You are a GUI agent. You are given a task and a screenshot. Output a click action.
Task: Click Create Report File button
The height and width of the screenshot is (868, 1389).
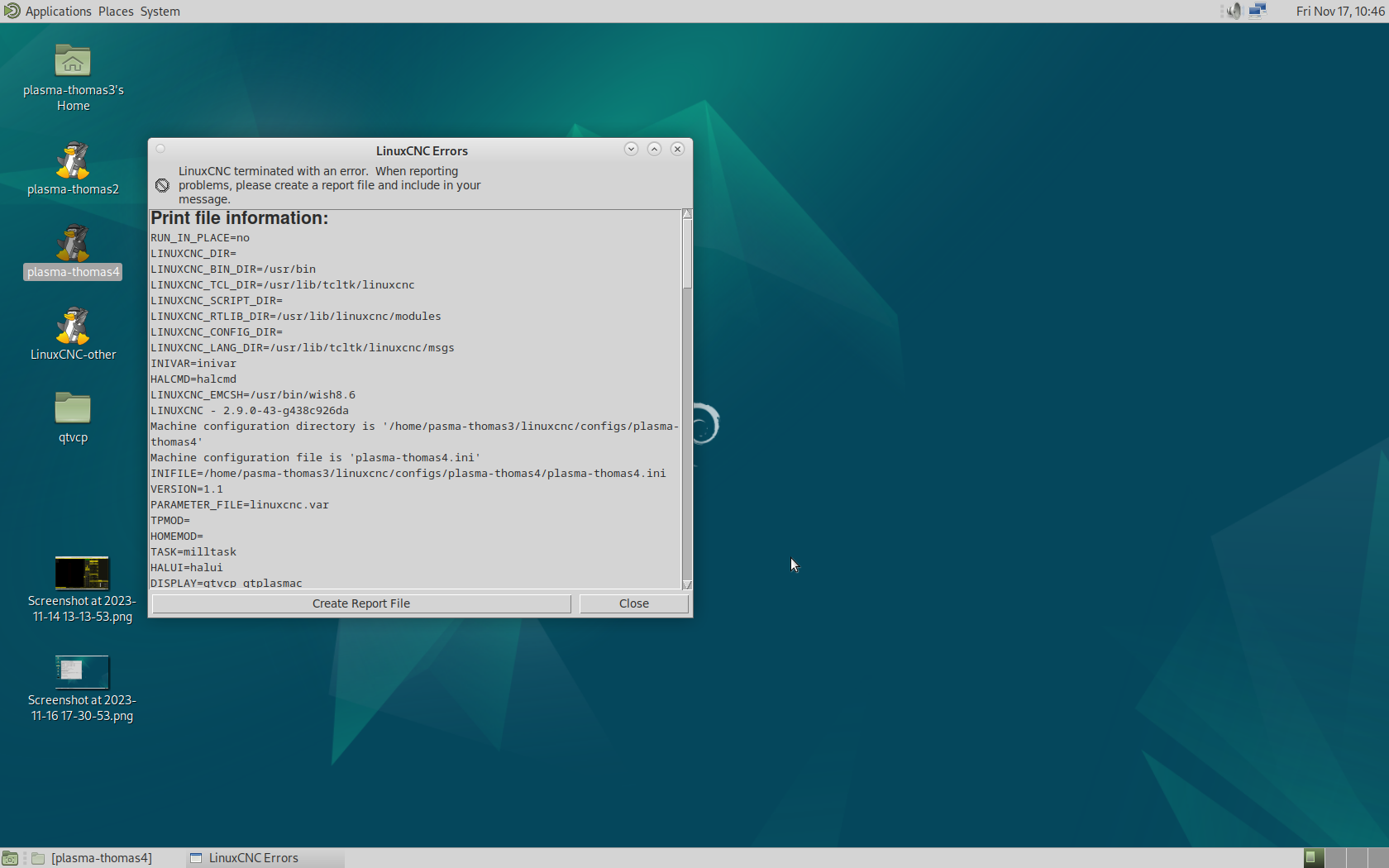361,603
